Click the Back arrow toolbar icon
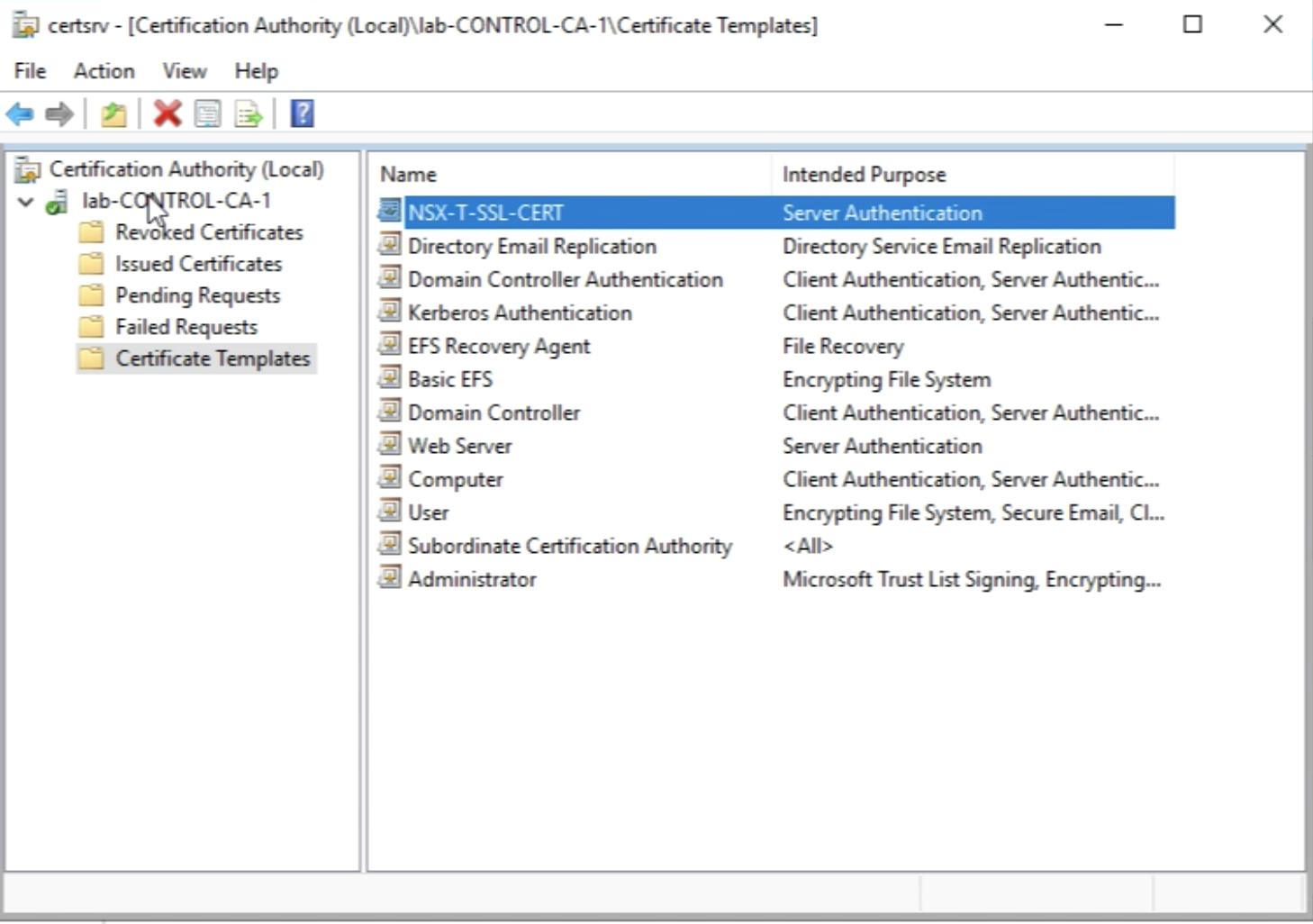The height and width of the screenshot is (924, 1313). (x=20, y=114)
